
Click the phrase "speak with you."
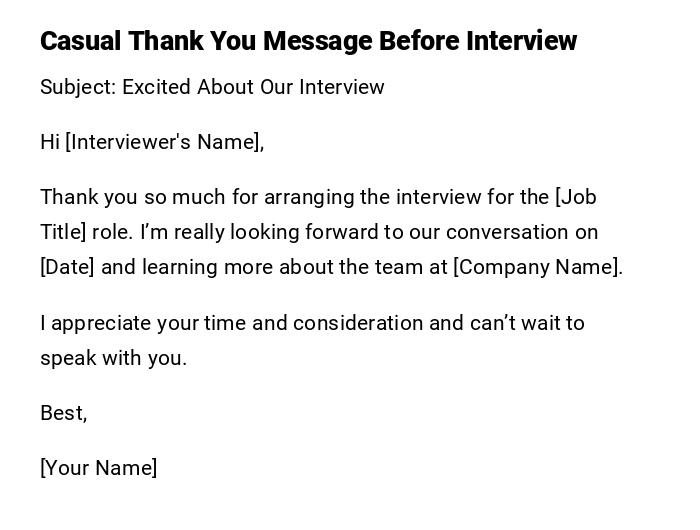[113, 358]
